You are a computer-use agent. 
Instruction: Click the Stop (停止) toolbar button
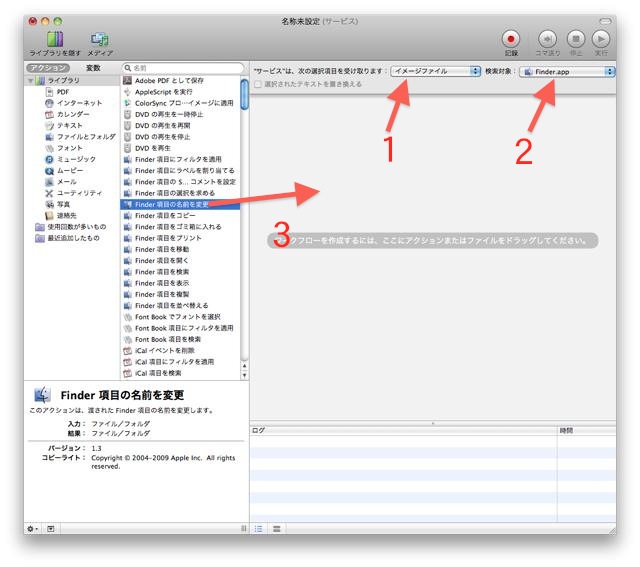coord(575,39)
